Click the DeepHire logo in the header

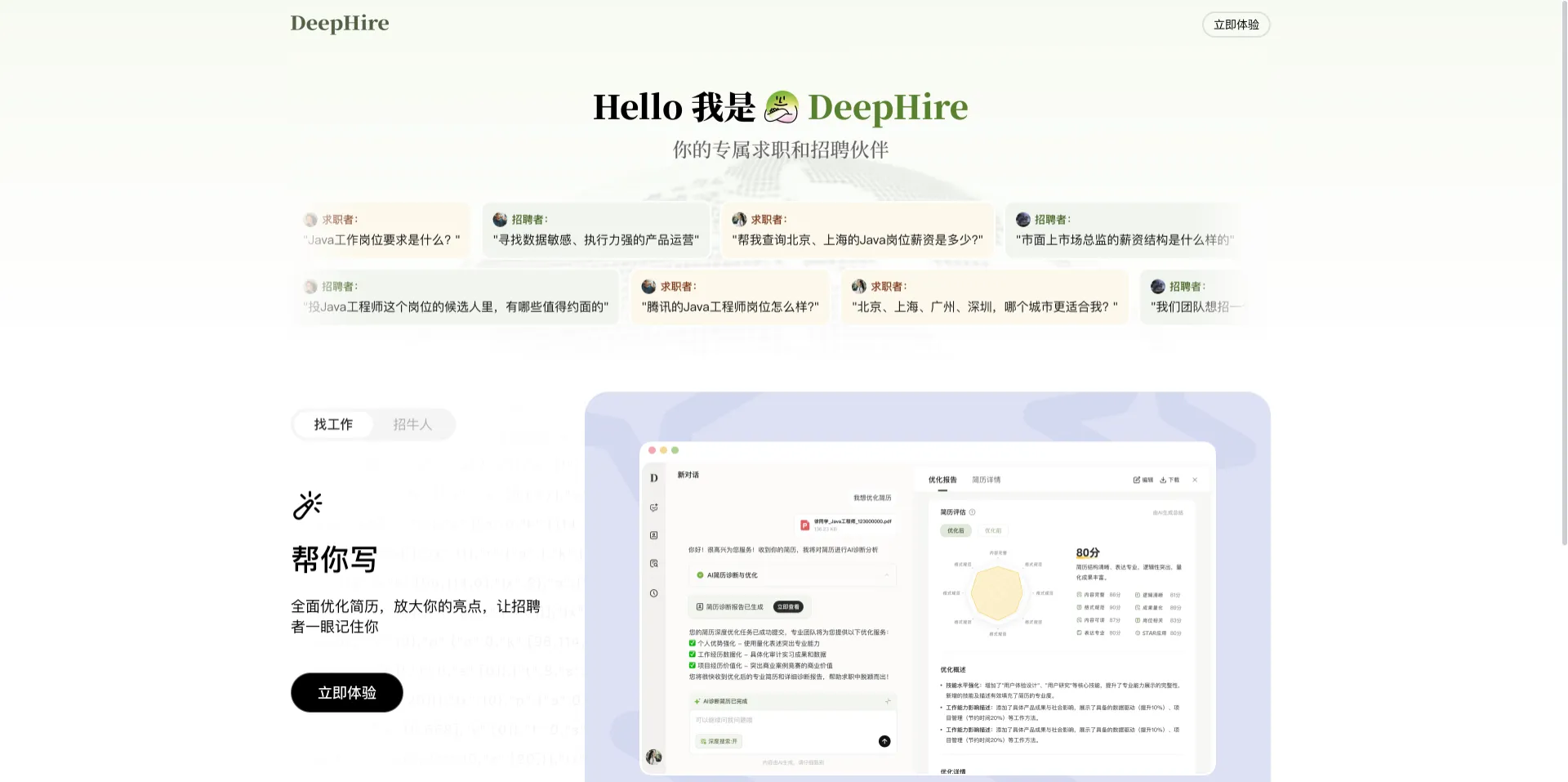click(340, 24)
